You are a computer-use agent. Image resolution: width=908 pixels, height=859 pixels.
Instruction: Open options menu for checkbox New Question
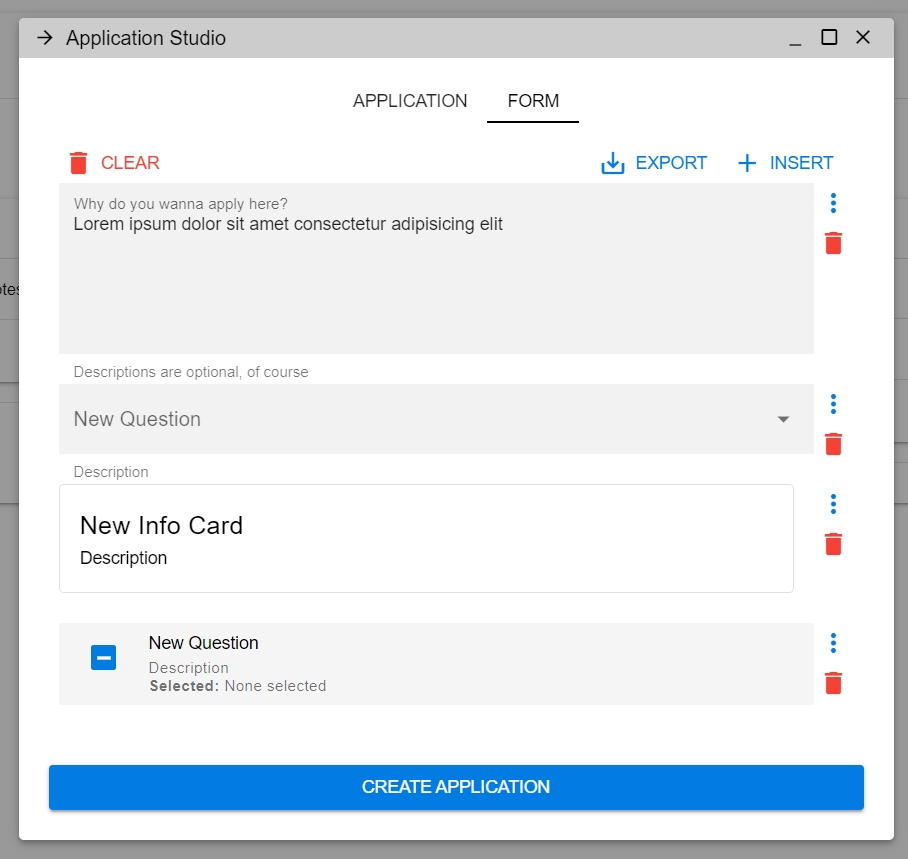[833, 643]
